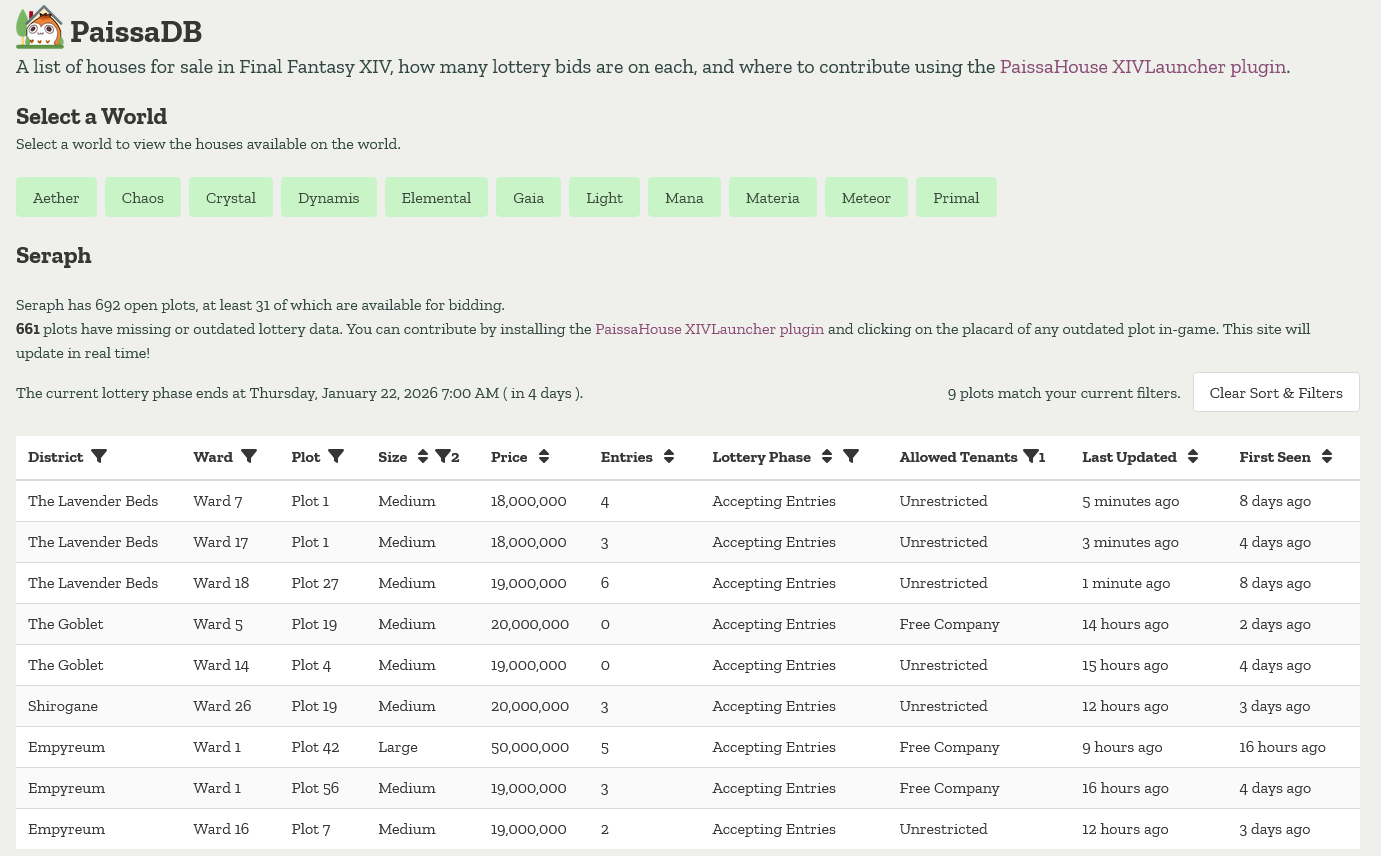Screen dimensions: 1381x856
Task: Click the 1 minute ago cell
Action: [1126, 583]
